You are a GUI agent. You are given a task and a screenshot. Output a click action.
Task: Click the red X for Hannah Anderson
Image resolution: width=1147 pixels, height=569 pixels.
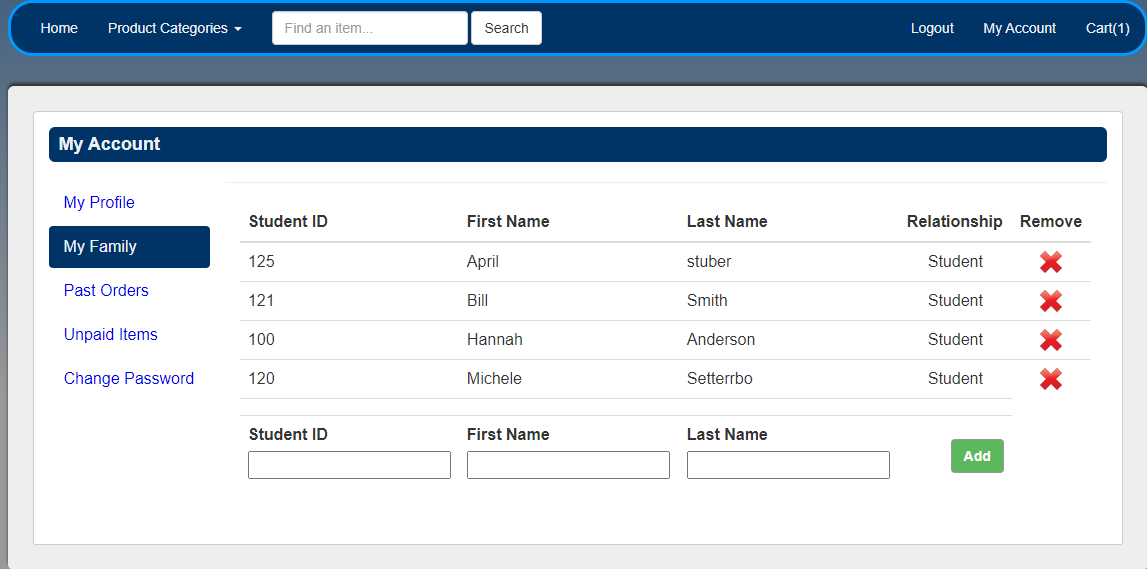point(1050,340)
